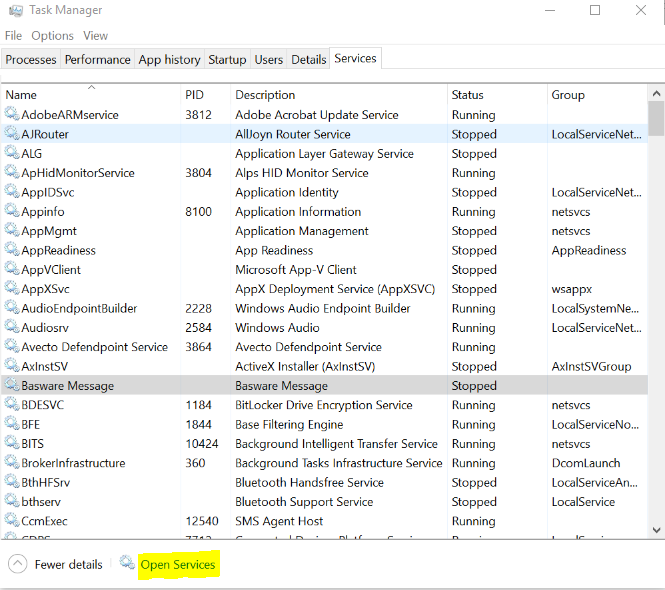Sort by the Status column header
This screenshot has height=590, width=665.
point(497,95)
